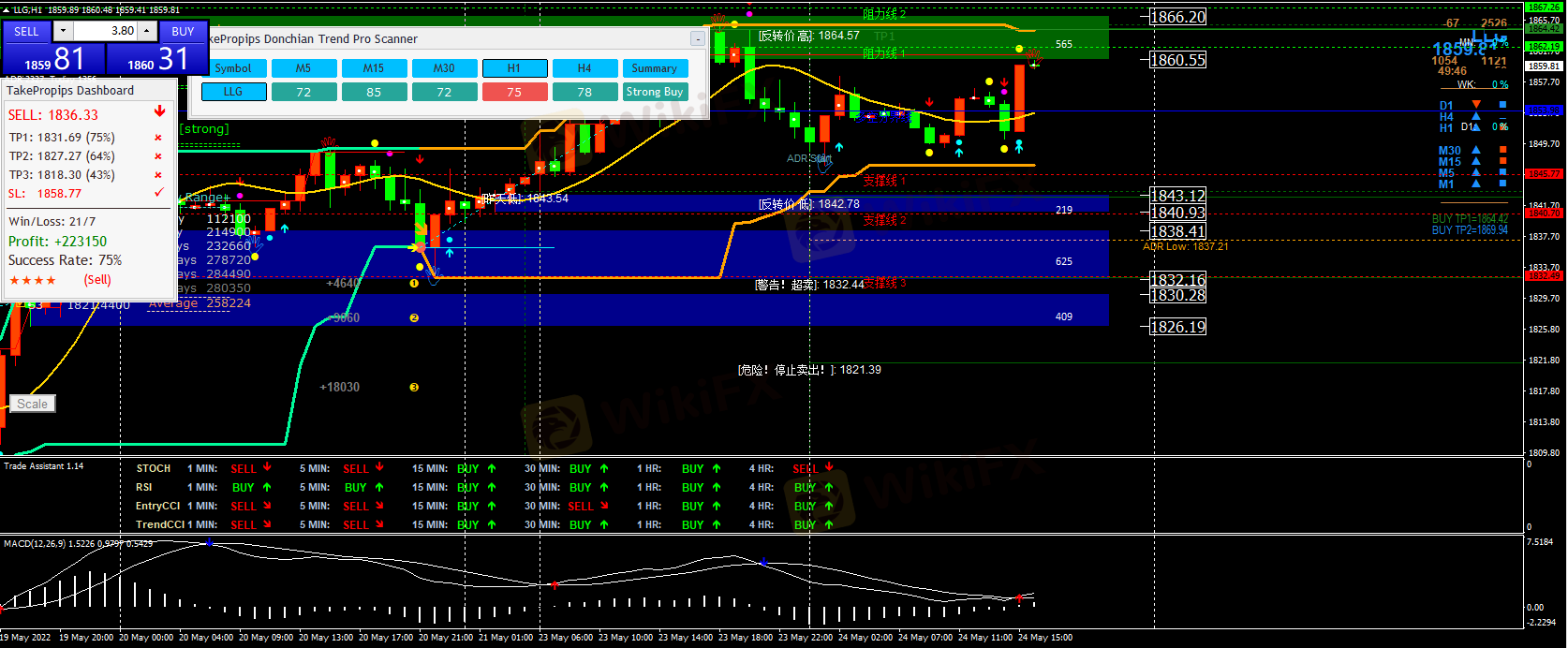Toggle the H1 timeframe in the scanner
The height and width of the screenshot is (648, 1568).
tap(514, 68)
